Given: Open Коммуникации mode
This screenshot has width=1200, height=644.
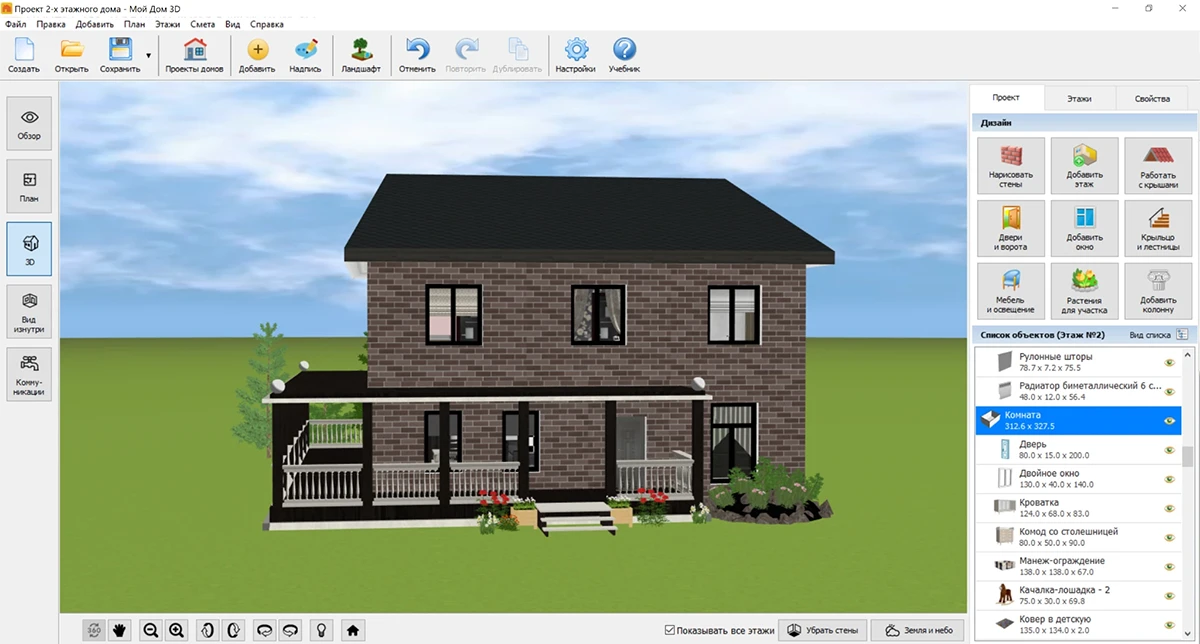Looking at the screenshot, I should point(29,374).
